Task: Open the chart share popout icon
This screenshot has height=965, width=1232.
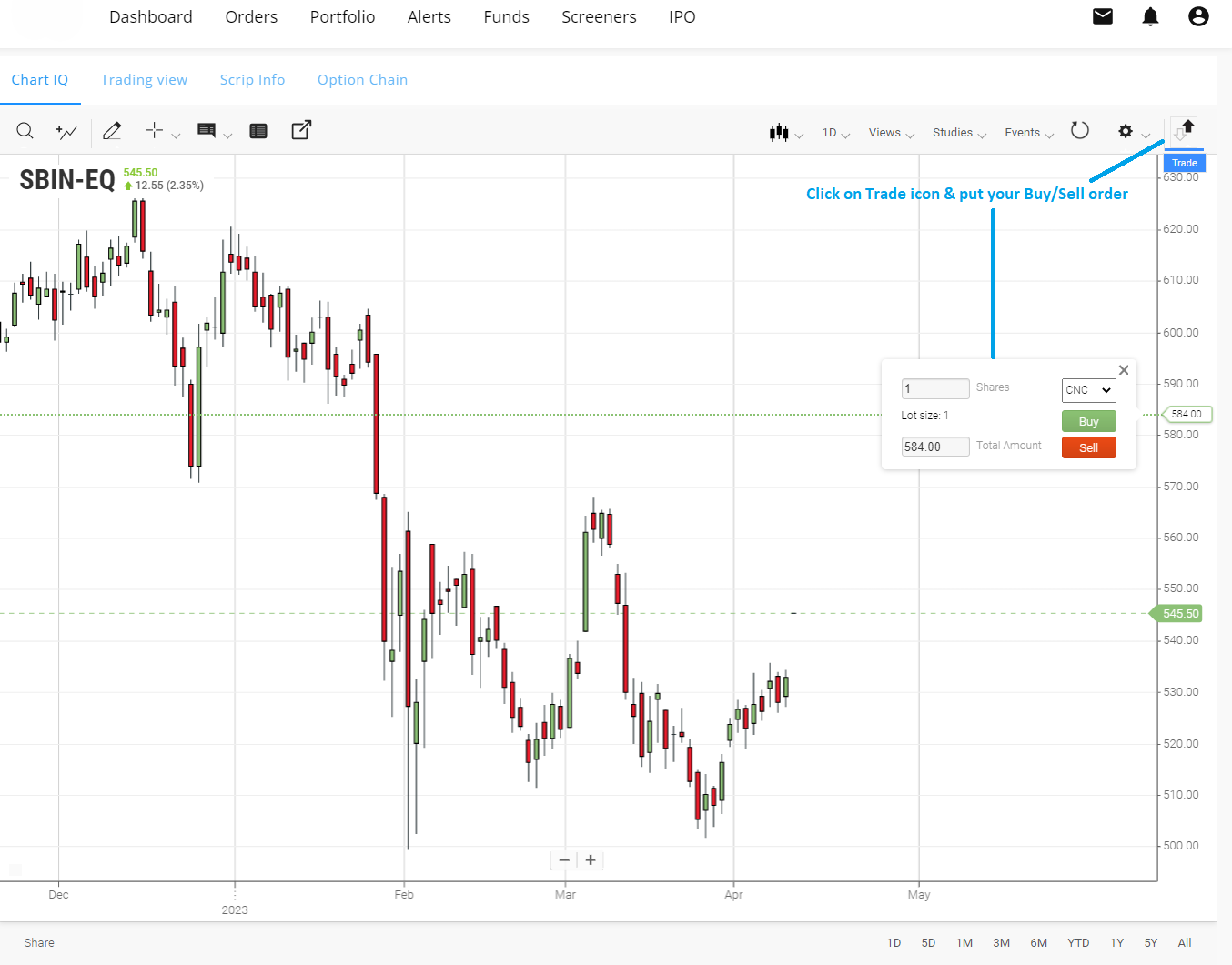Action: pos(301,130)
